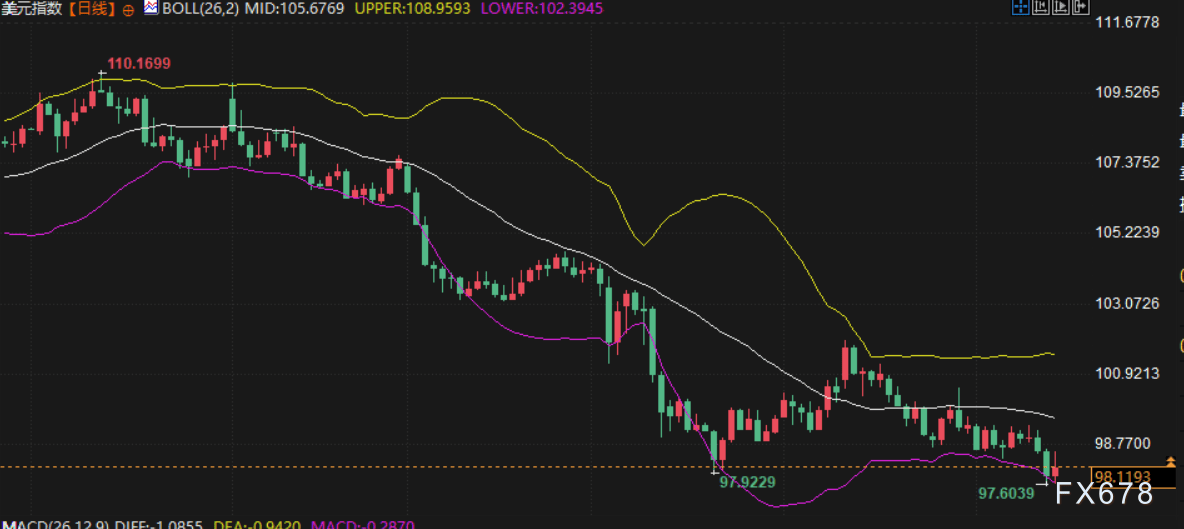
Task: Click the UPPER:108.9593 band label
Action: pyautogui.click(x=412, y=9)
